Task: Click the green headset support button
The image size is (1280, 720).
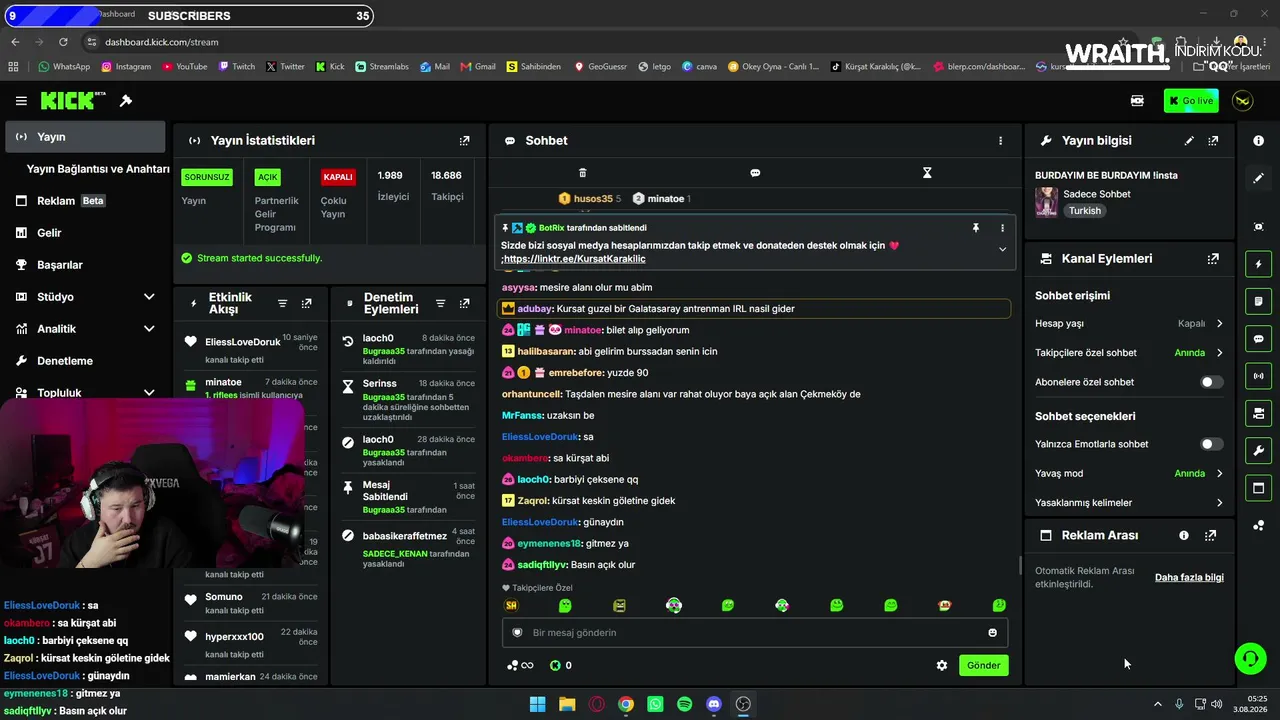Action: tap(1250, 658)
